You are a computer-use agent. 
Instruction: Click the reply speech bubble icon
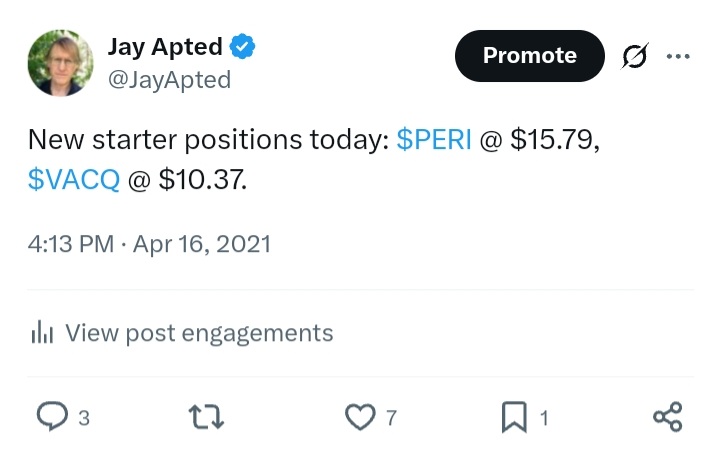[52, 416]
